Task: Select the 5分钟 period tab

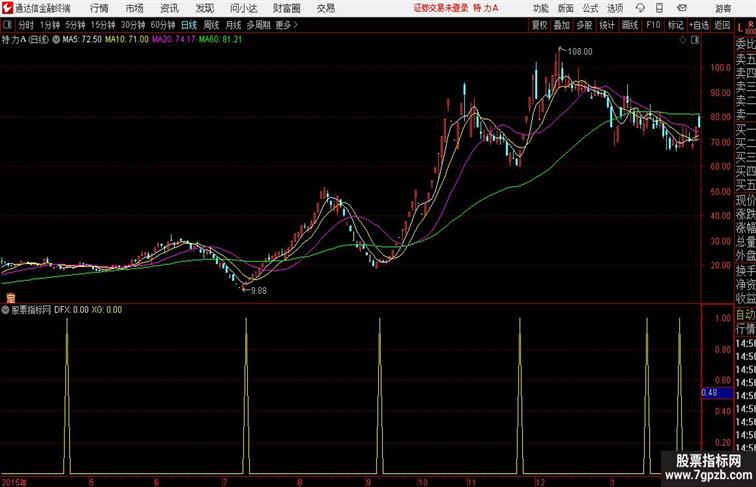Action: point(75,25)
